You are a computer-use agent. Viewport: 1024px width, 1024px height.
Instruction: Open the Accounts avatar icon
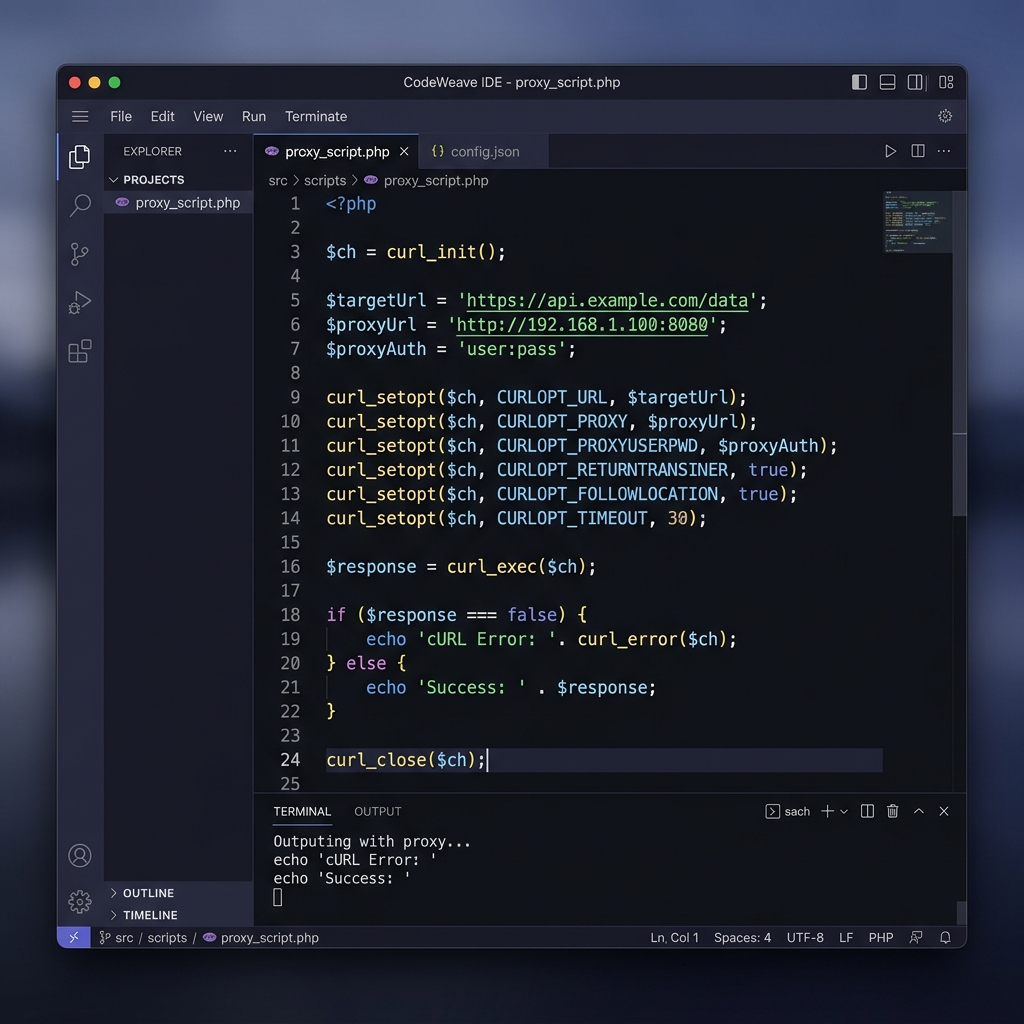(x=80, y=856)
